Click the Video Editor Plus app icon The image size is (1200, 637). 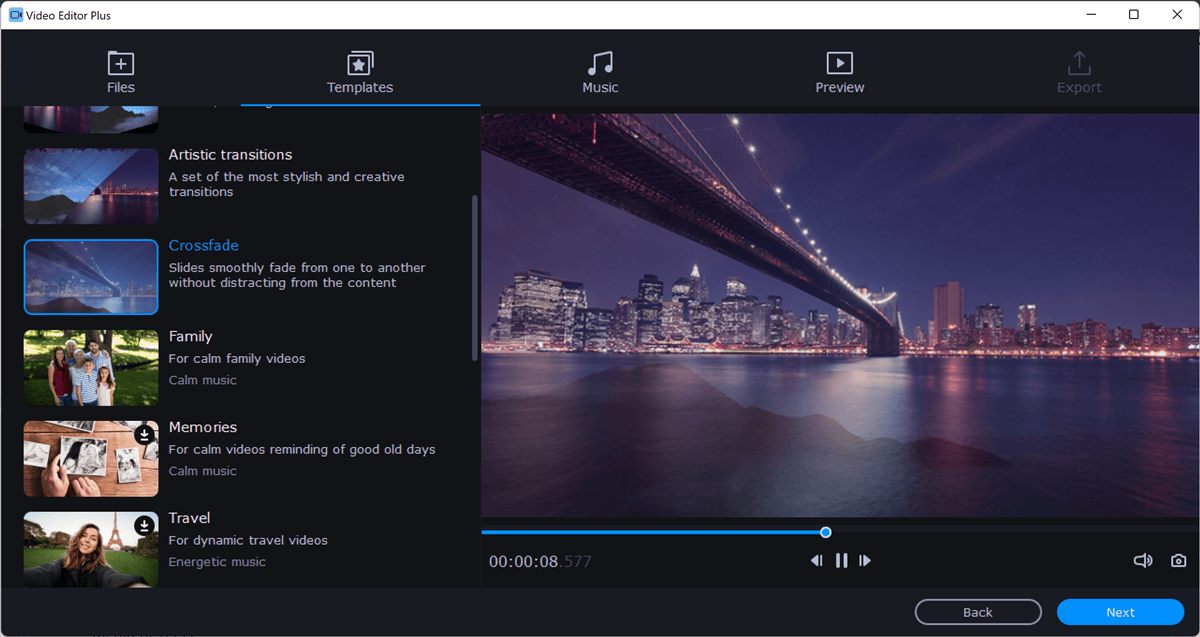[x=16, y=15]
